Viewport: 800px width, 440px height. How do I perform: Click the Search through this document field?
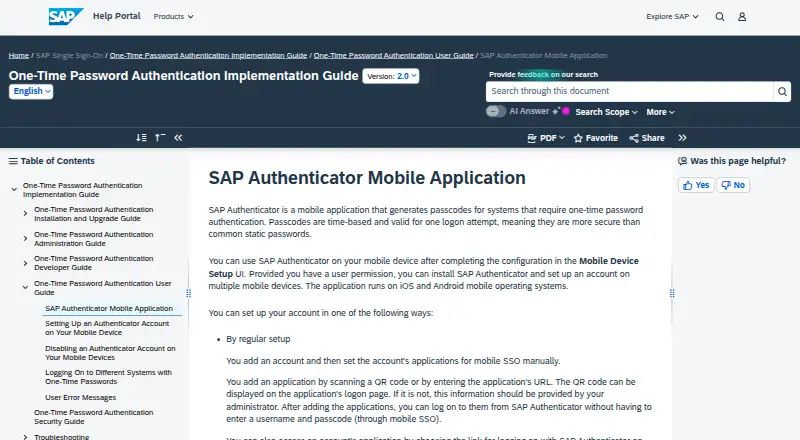(x=630, y=92)
